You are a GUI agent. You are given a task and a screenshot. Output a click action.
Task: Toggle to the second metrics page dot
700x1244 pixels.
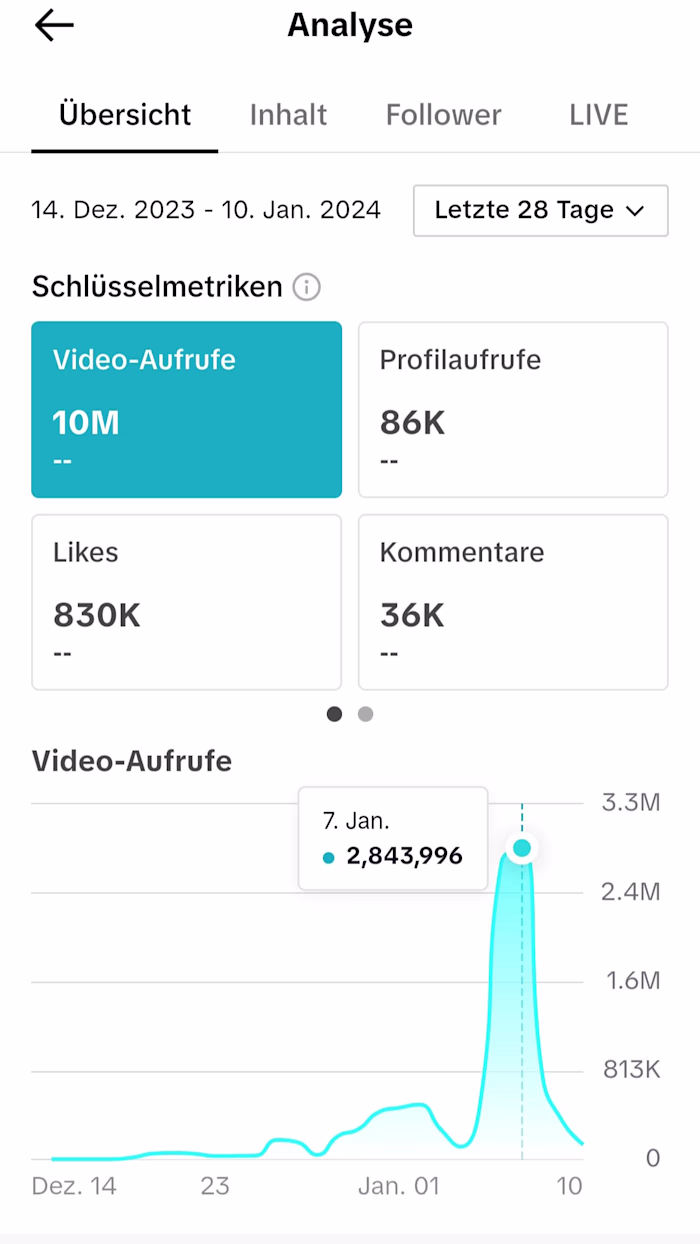(365, 714)
